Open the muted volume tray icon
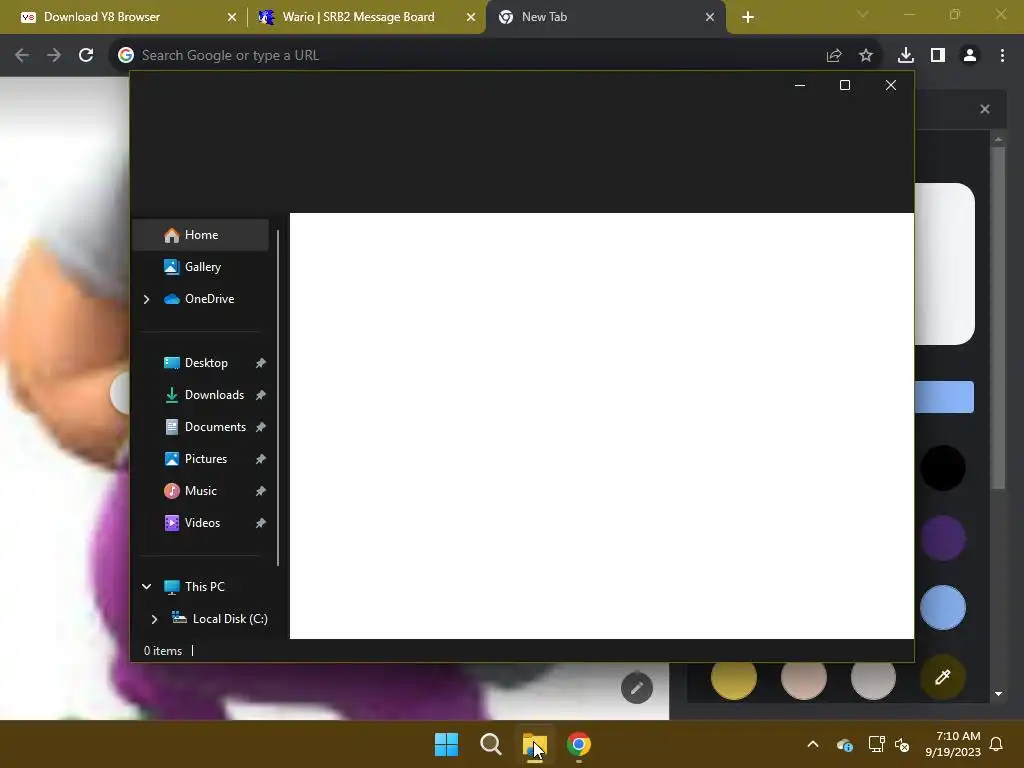Screen dimensions: 1024x768 tap(902, 744)
